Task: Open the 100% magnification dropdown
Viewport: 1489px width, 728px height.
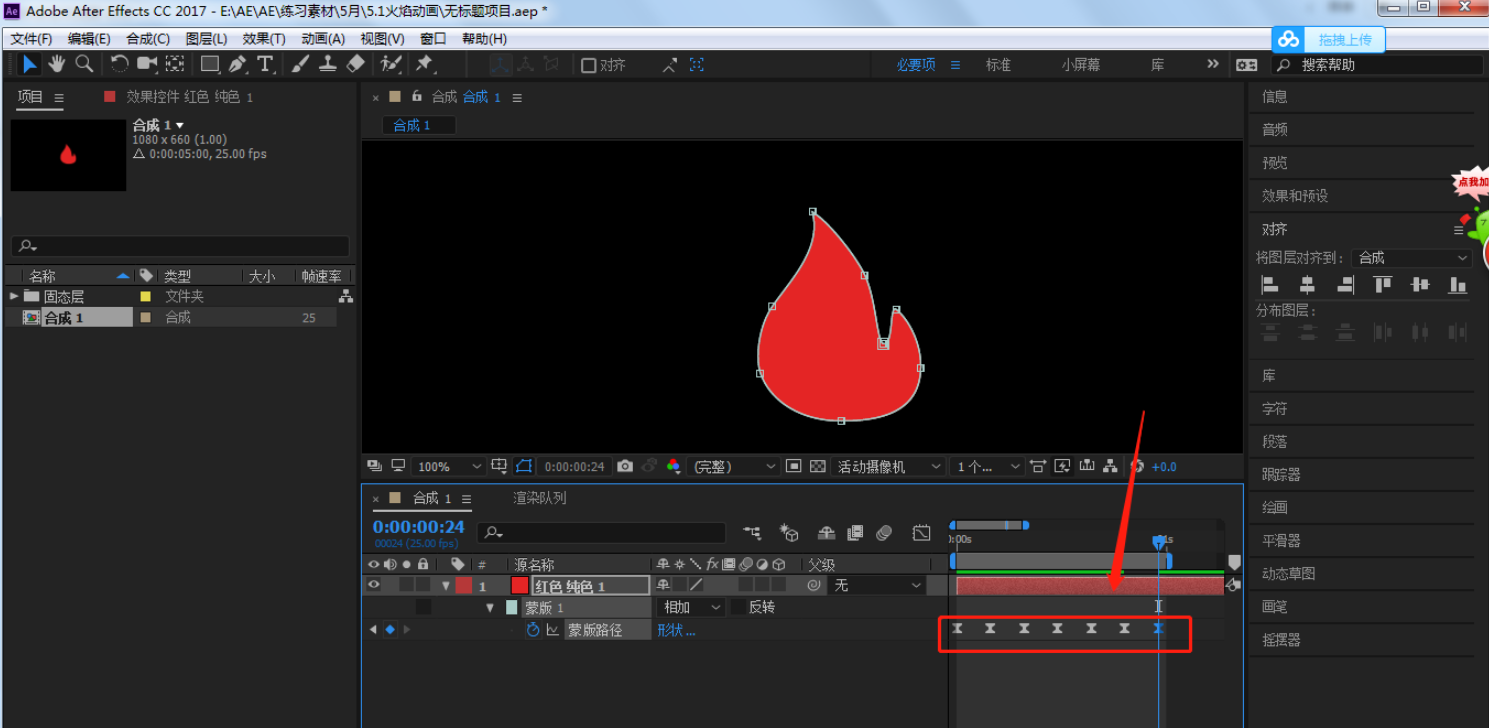Action: pyautogui.click(x=449, y=466)
